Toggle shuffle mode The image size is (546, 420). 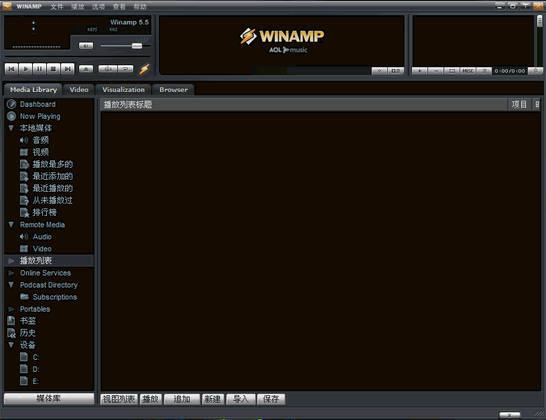tap(108, 69)
